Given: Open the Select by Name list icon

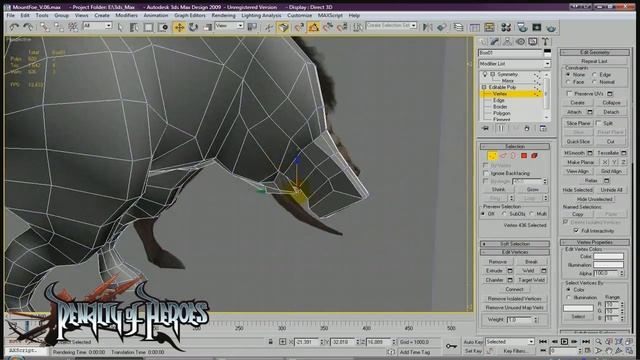Looking at the screenshot, I should 134,27.
